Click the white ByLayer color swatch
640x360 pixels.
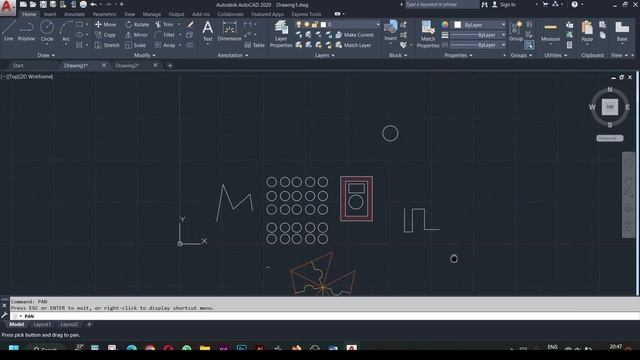(x=458, y=25)
